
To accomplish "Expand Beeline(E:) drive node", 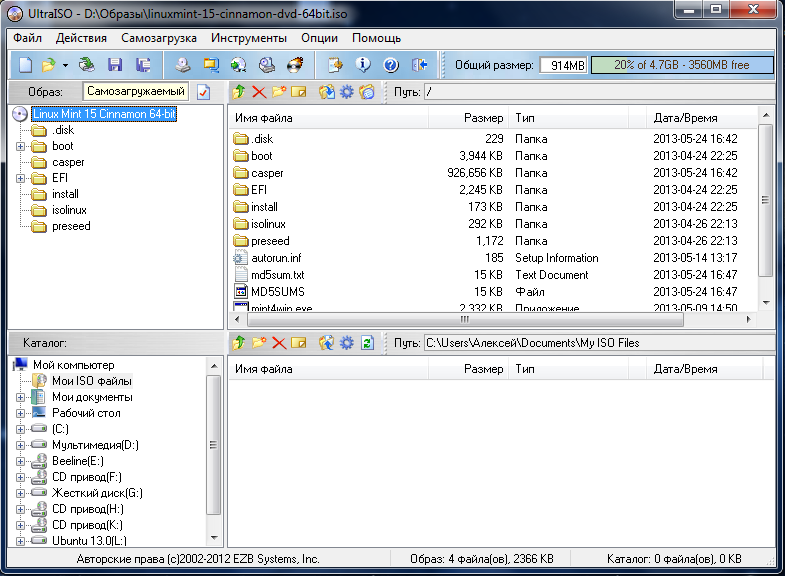I will click(20, 461).
